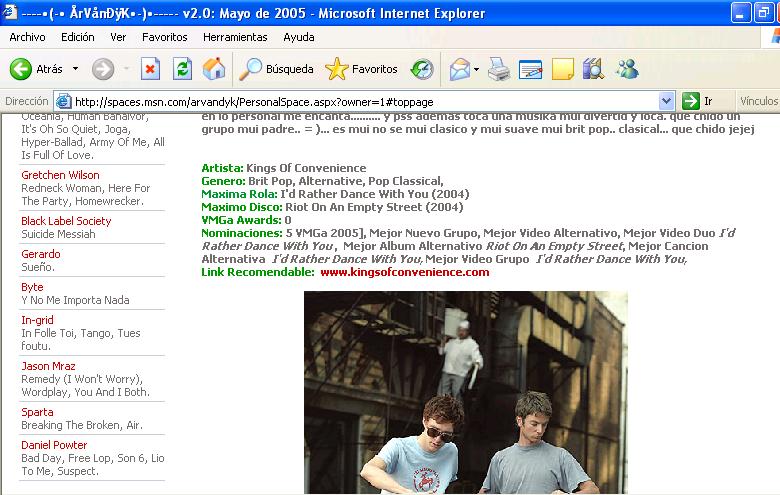780x495 pixels.
Task: Open the Archivo menu
Action: pos(27,37)
